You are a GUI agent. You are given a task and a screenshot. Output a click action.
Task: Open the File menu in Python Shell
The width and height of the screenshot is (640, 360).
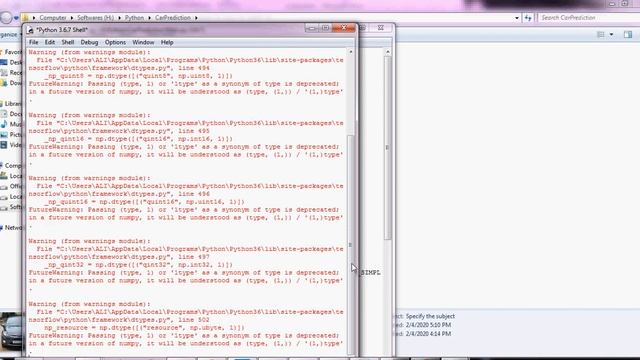[33, 42]
